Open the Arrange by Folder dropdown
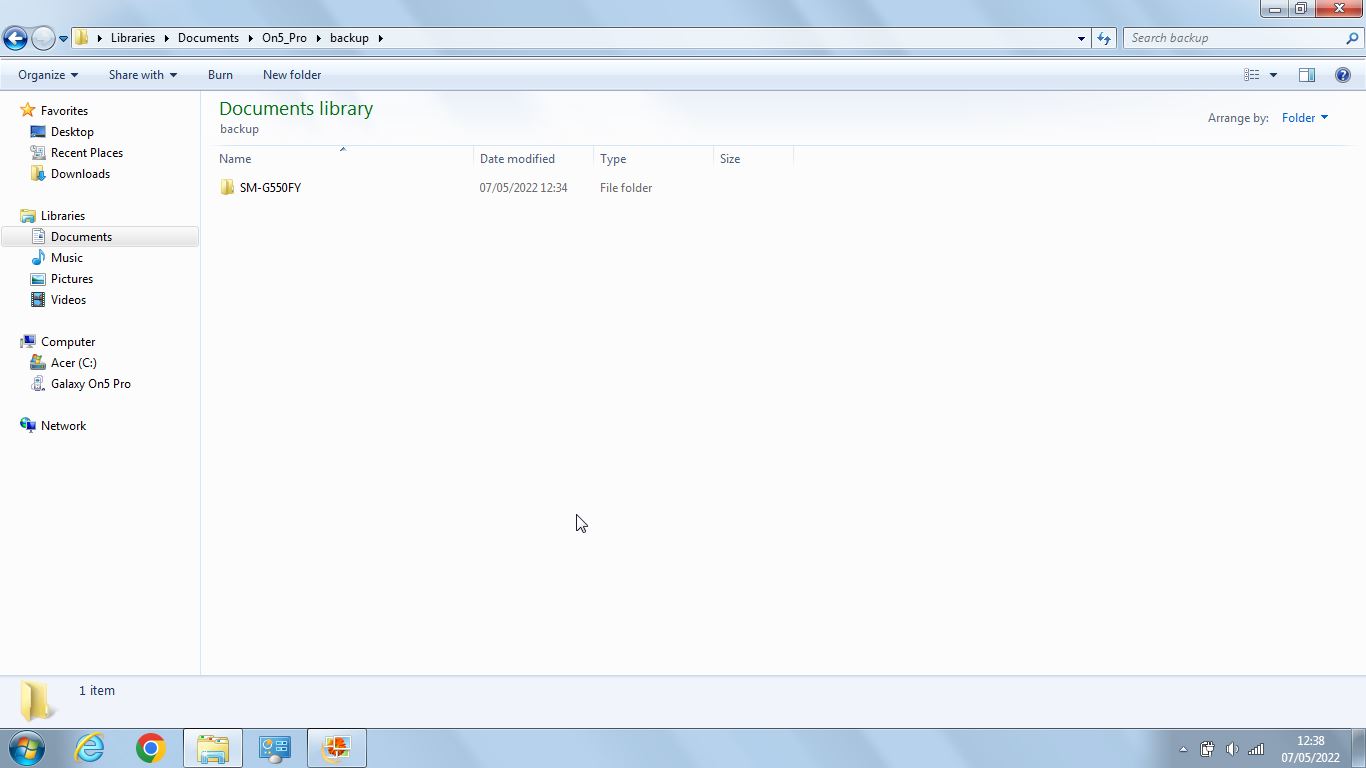1366x768 pixels. (x=1304, y=118)
